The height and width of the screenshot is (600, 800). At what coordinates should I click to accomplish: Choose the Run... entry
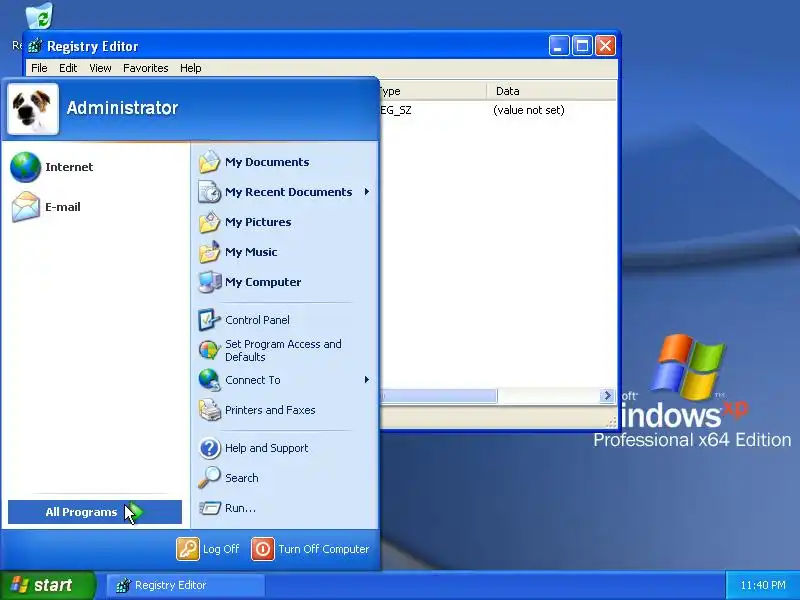pyautogui.click(x=240, y=508)
